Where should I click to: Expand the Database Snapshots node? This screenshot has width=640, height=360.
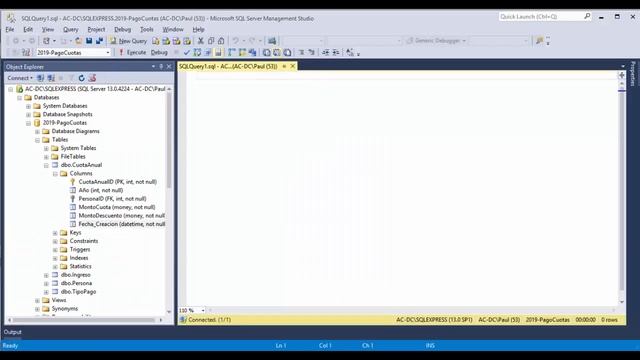click(28, 115)
